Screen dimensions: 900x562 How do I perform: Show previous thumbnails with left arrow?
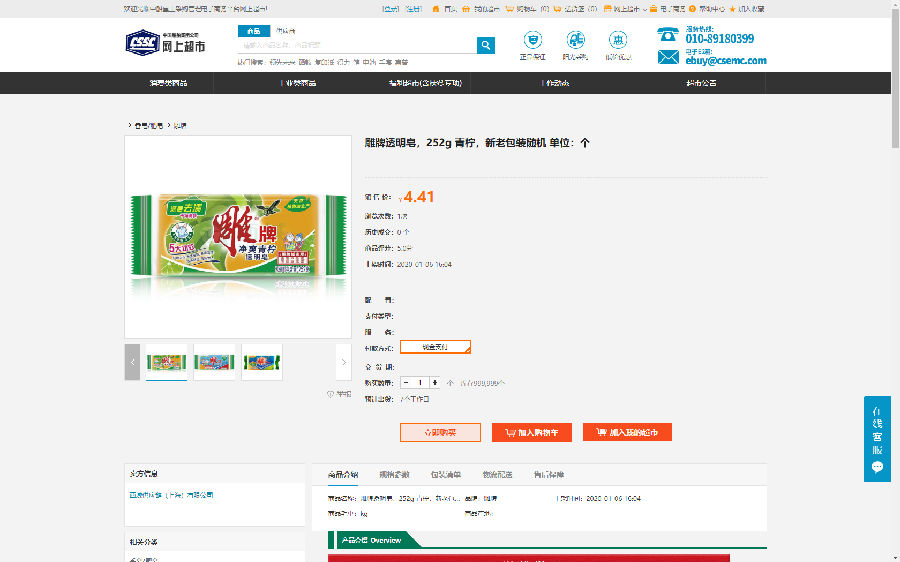click(132, 362)
